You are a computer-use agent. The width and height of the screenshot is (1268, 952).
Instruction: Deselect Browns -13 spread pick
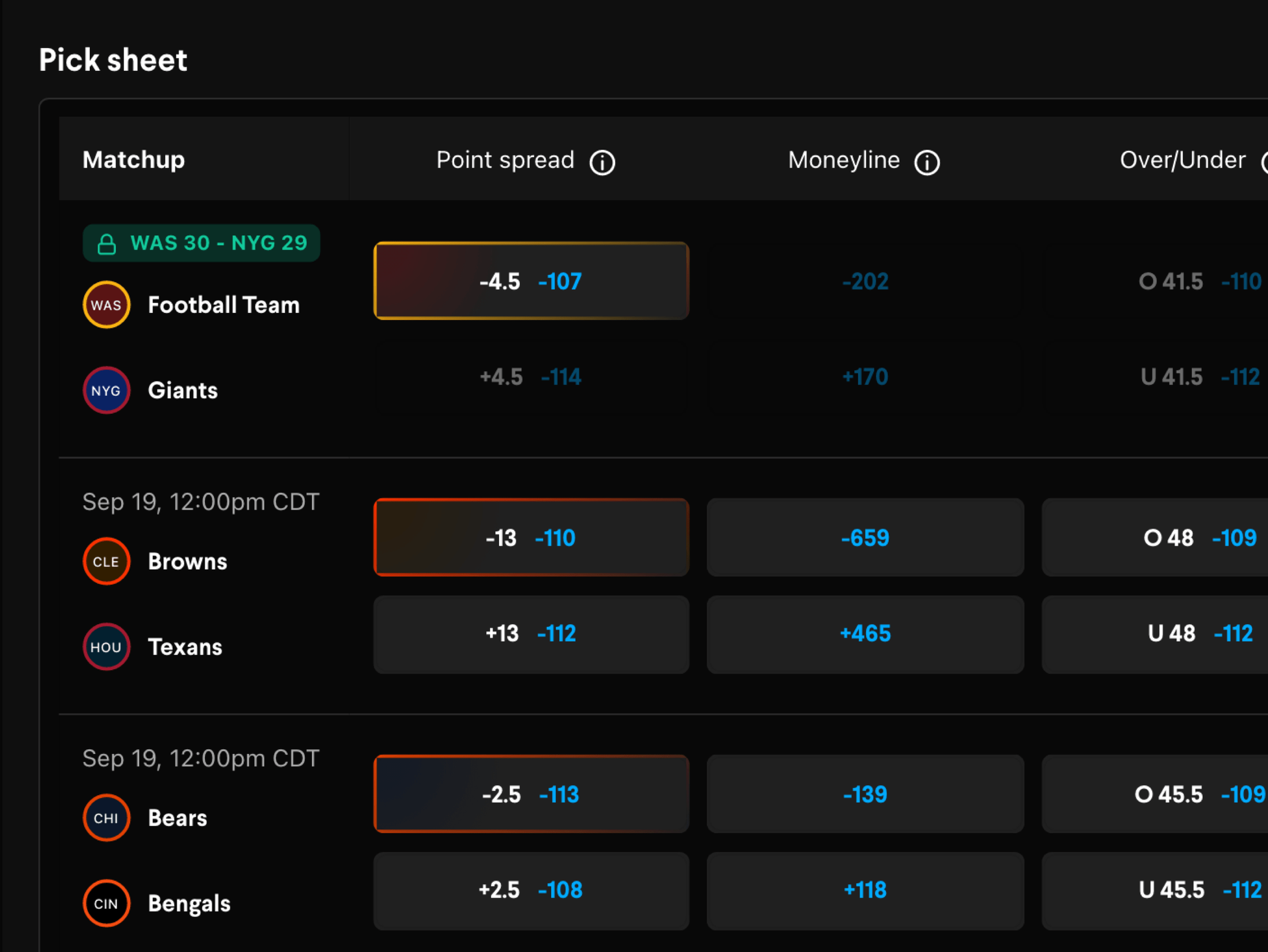coord(531,538)
